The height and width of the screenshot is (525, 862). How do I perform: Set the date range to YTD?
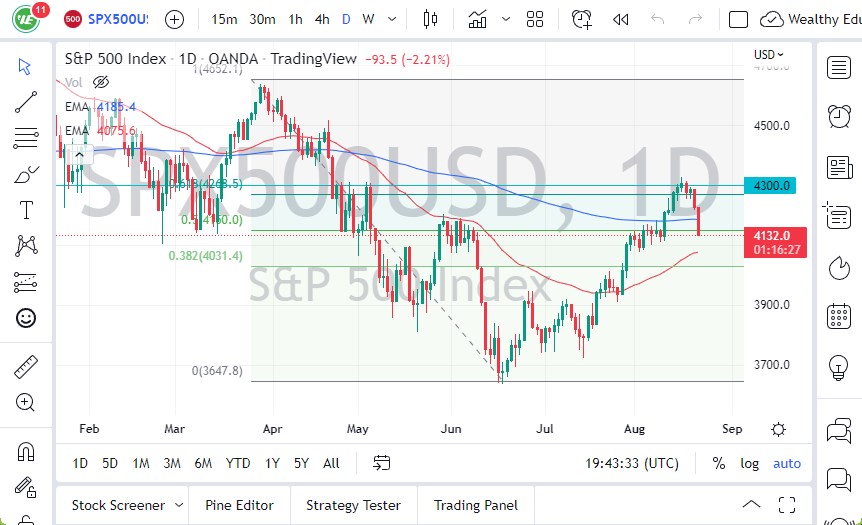coord(238,463)
